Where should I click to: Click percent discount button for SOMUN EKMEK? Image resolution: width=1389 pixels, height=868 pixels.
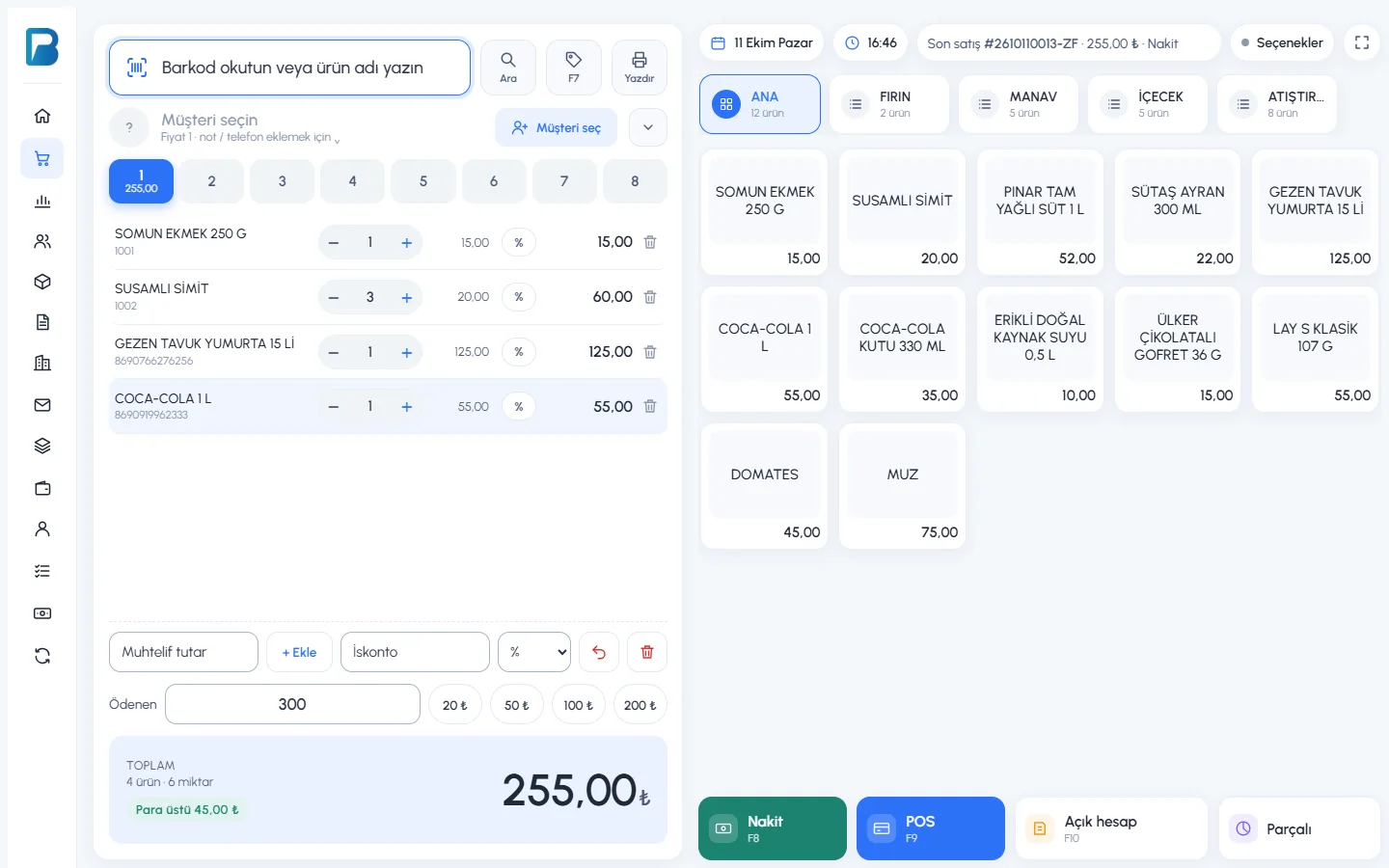(519, 242)
